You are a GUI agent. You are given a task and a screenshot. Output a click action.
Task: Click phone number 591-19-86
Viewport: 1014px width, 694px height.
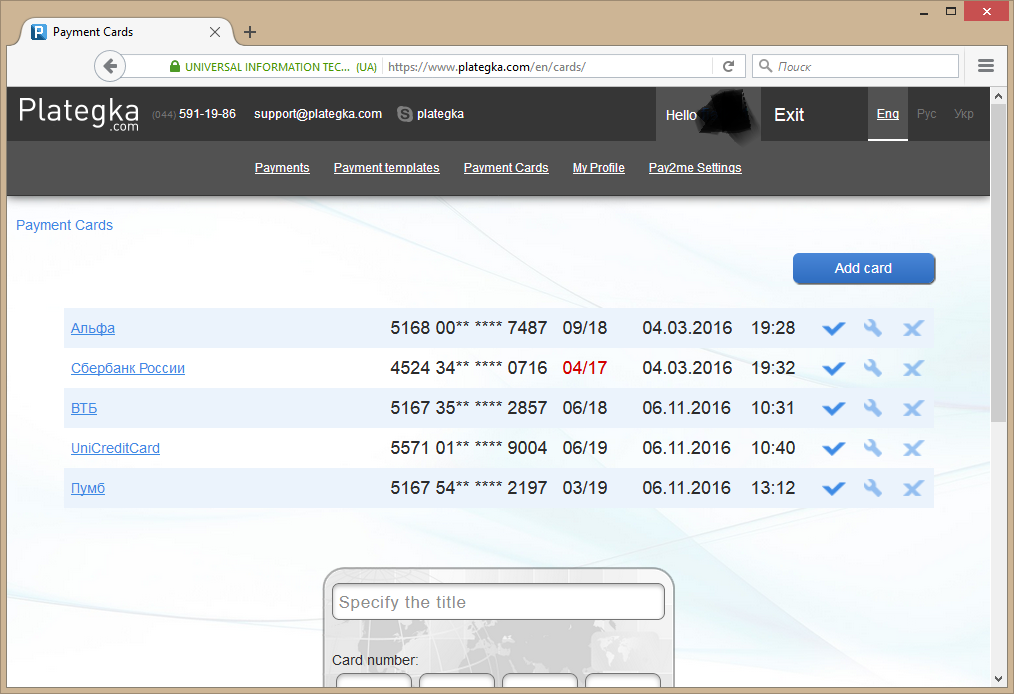[208, 114]
